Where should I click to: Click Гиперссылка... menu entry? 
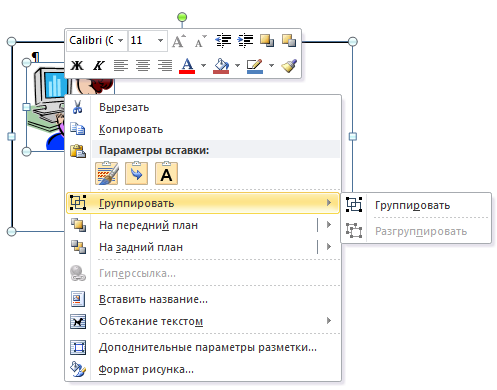pos(203,273)
